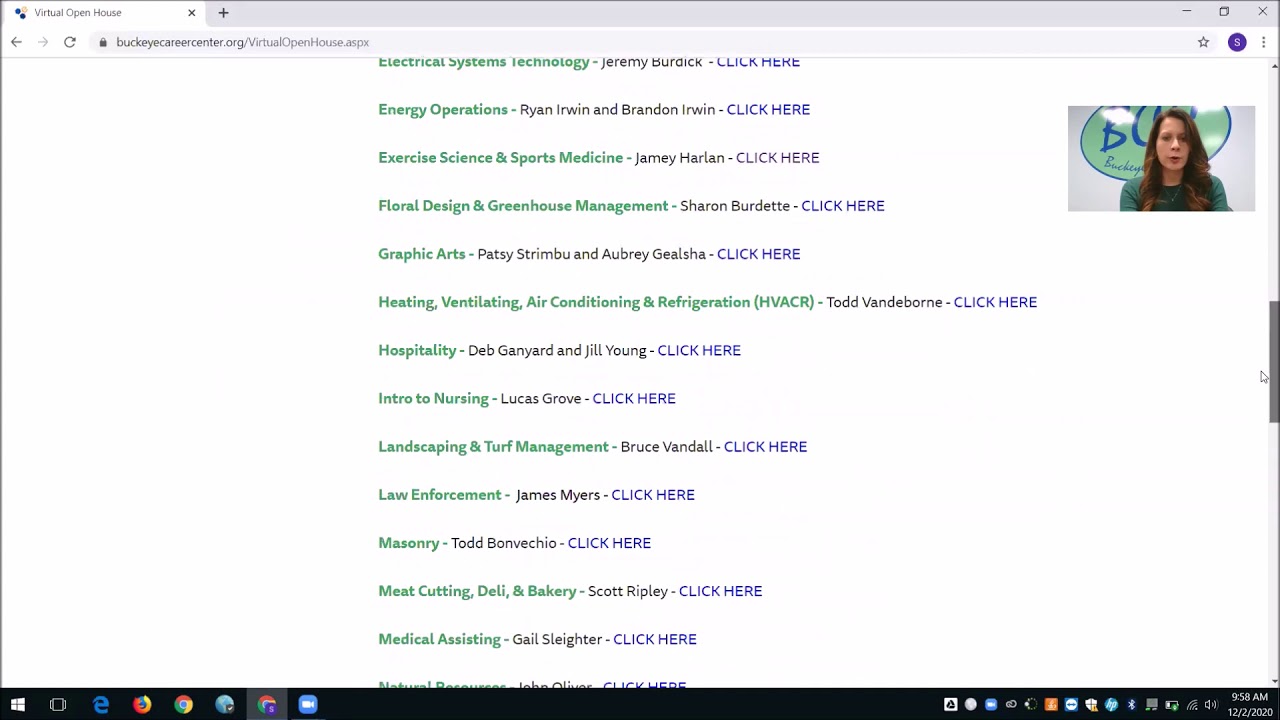Click the 'Law Enforcement' program heading

point(440,494)
